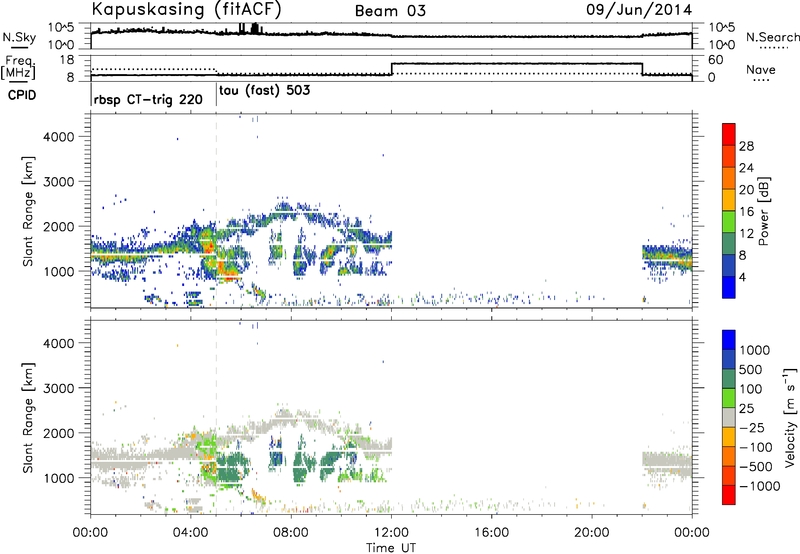This screenshot has height=554, width=800.
Task: Click the 04:00 time axis tick label
Action: pyautogui.click(x=191, y=533)
